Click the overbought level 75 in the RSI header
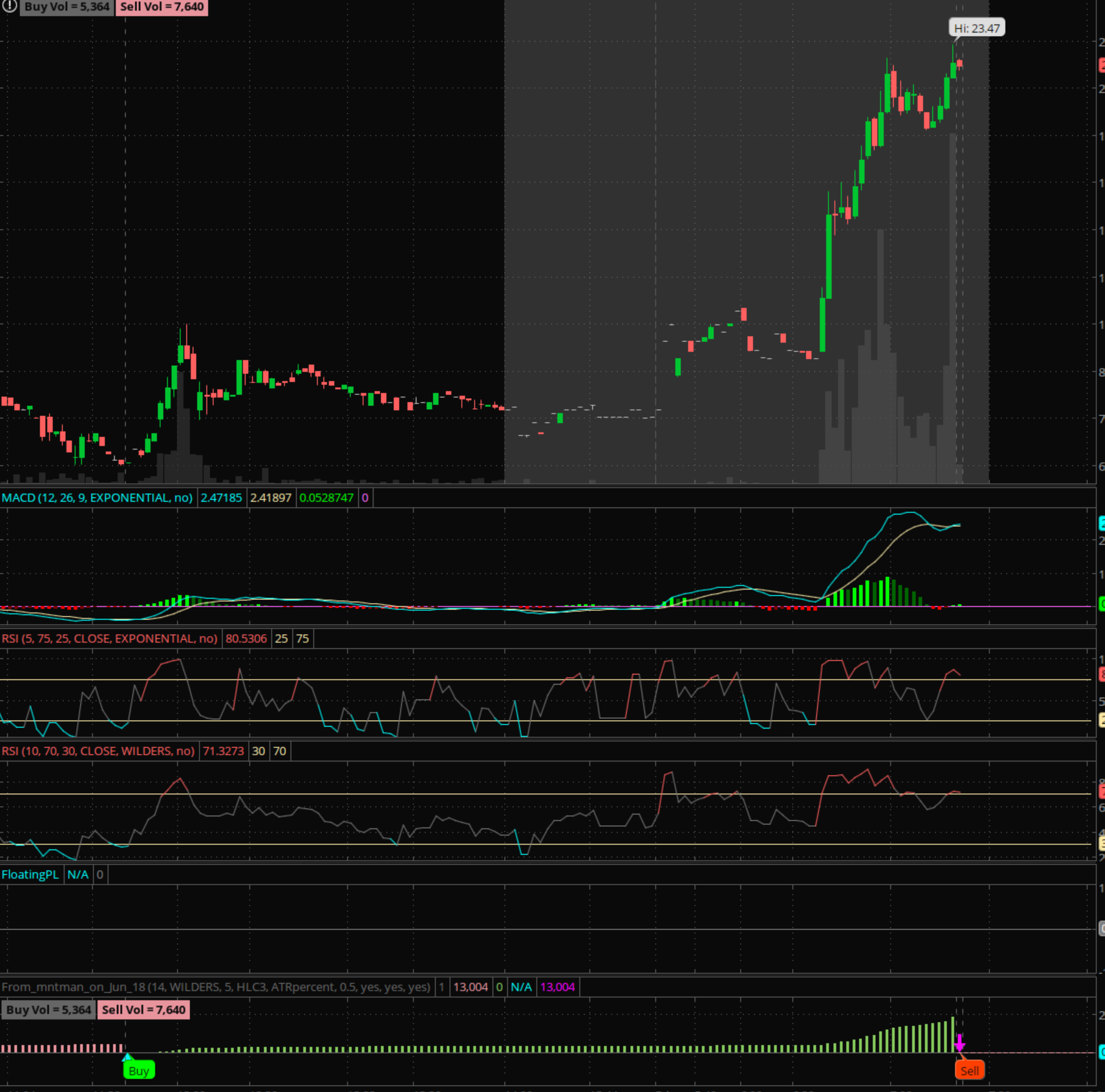 [x=302, y=638]
